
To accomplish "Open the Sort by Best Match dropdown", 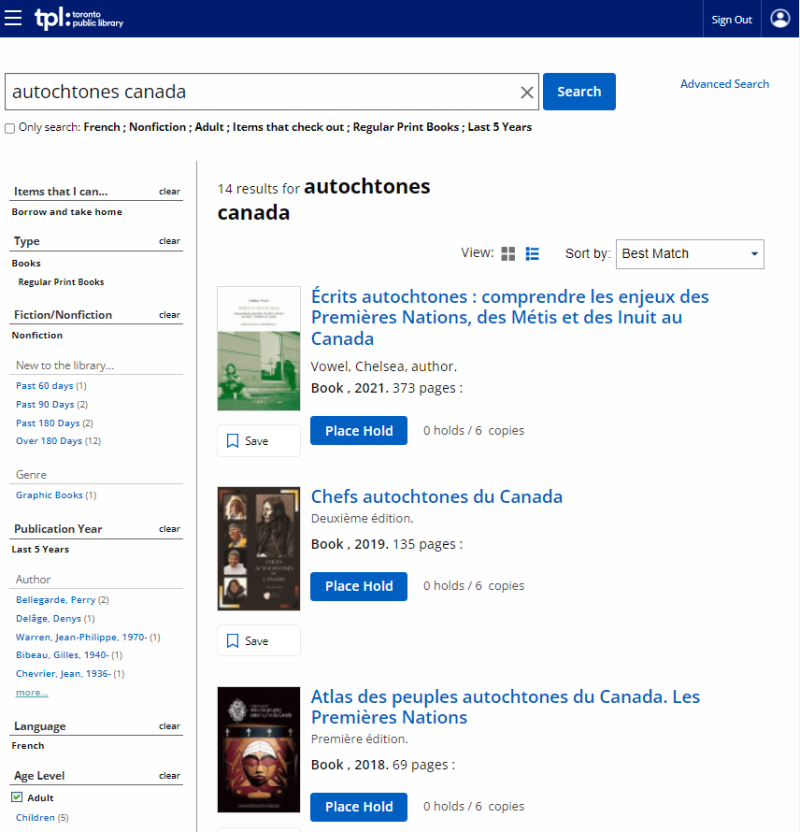I will click(x=690, y=254).
